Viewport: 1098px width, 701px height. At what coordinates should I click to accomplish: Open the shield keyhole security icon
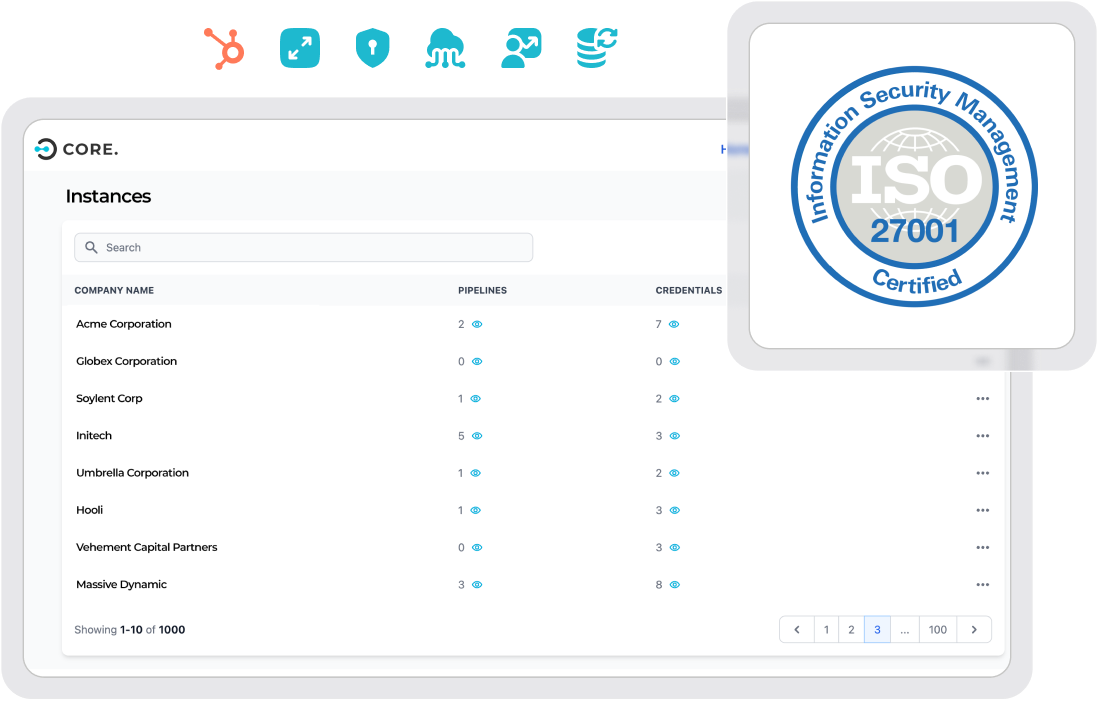tap(373, 48)
